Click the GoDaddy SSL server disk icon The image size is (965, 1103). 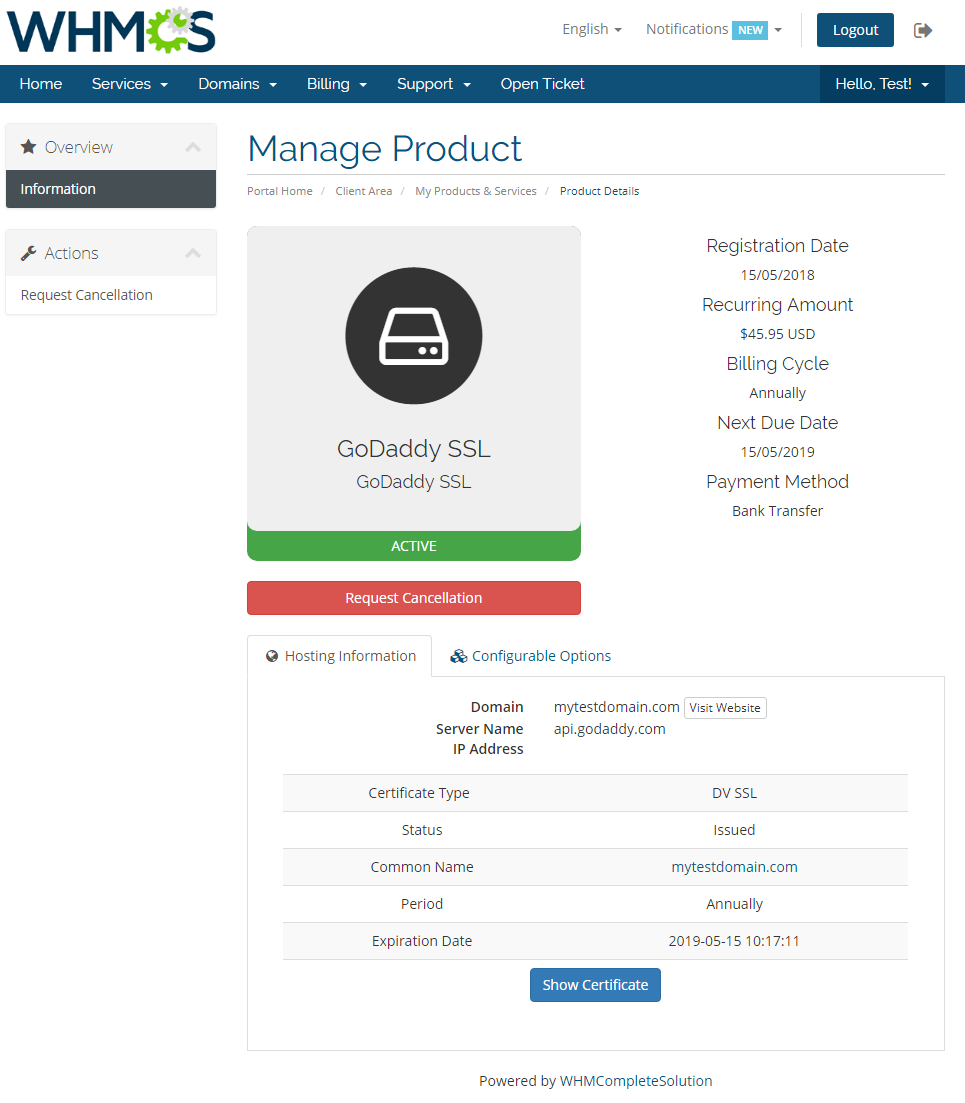coord(414,336)
